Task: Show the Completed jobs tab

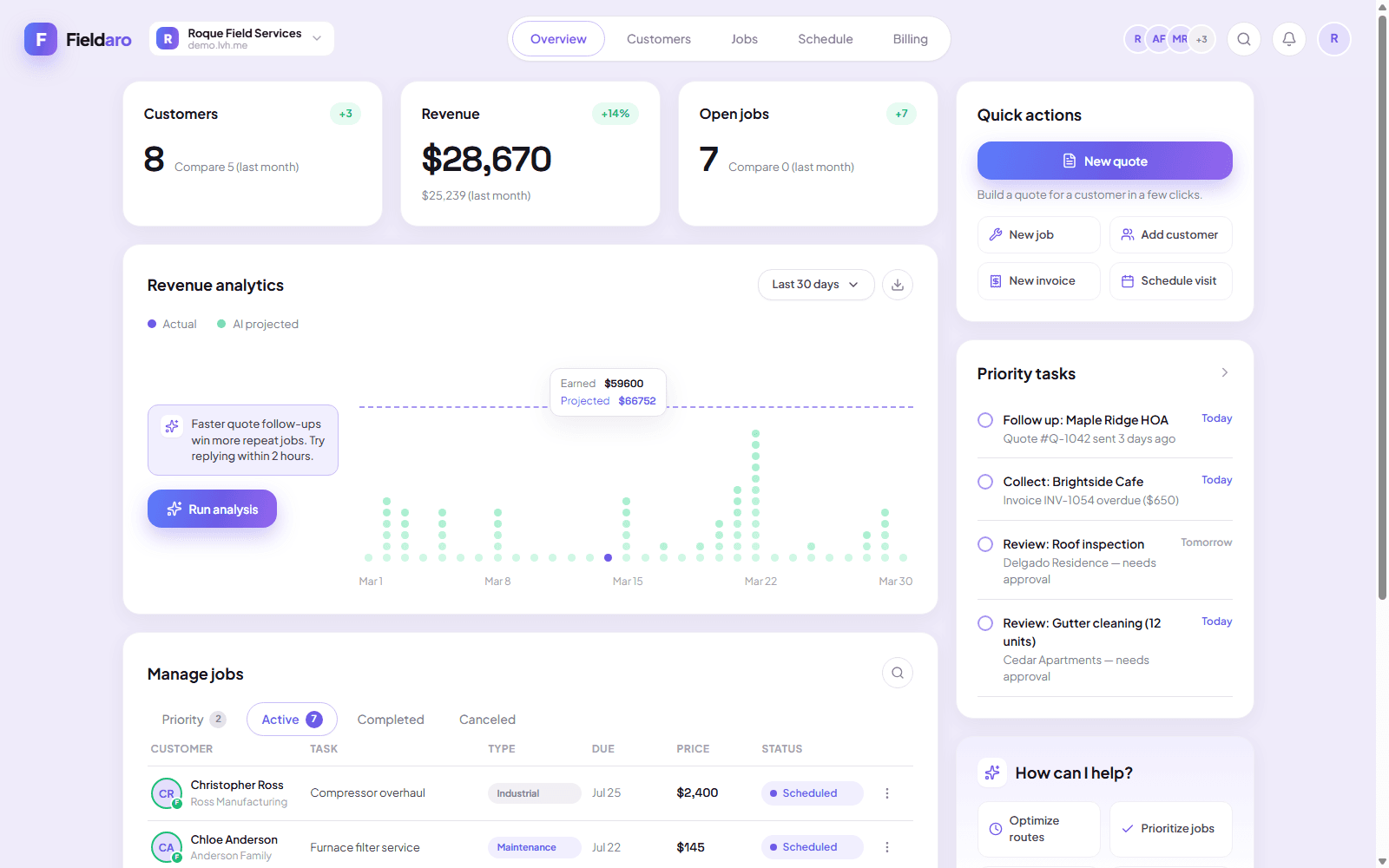Action: coord(391,720)
